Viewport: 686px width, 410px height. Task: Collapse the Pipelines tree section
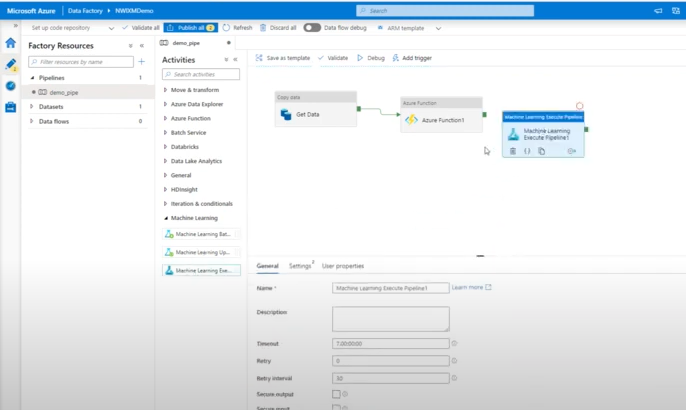(32, 77)
